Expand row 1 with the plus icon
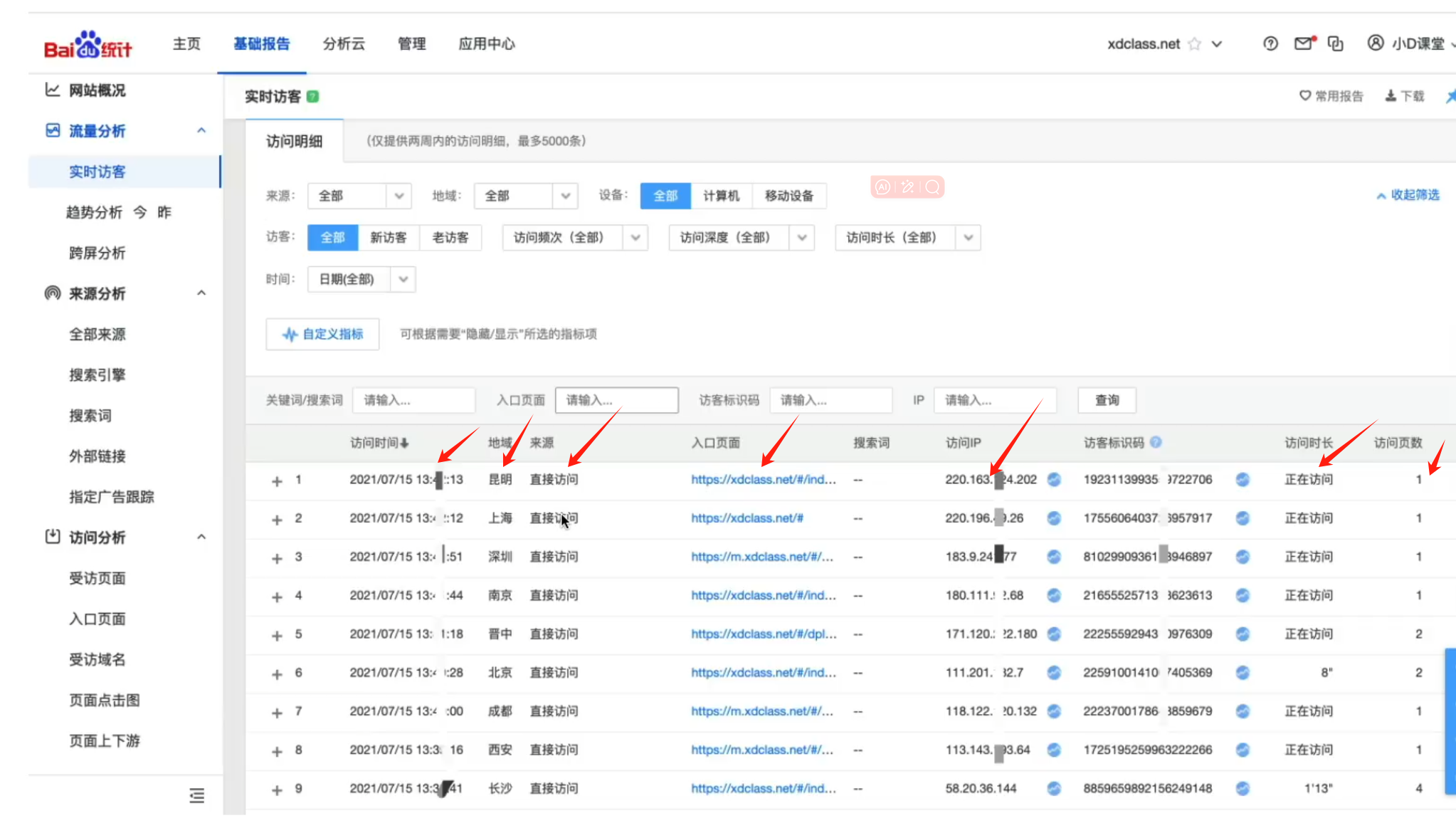1456x818 pixels. [x=277, y=481]
